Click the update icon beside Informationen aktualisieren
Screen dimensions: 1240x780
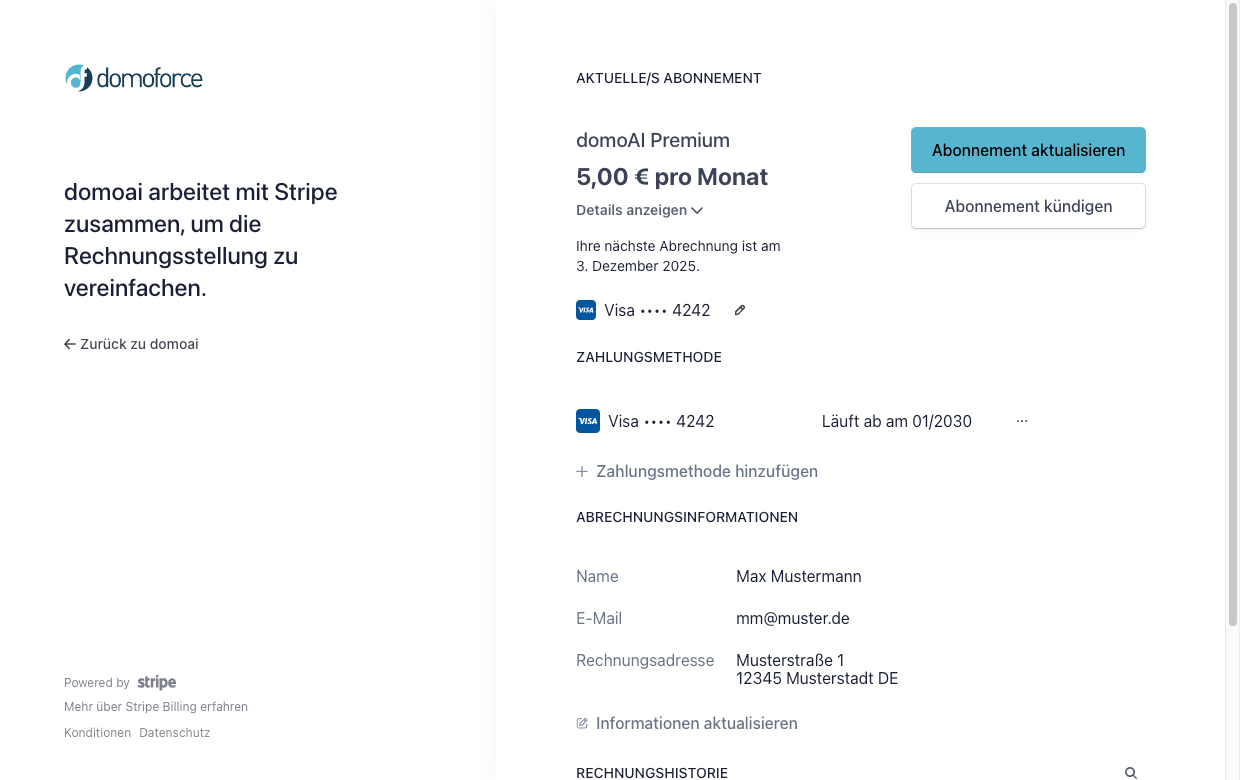(x=582, y=722)
